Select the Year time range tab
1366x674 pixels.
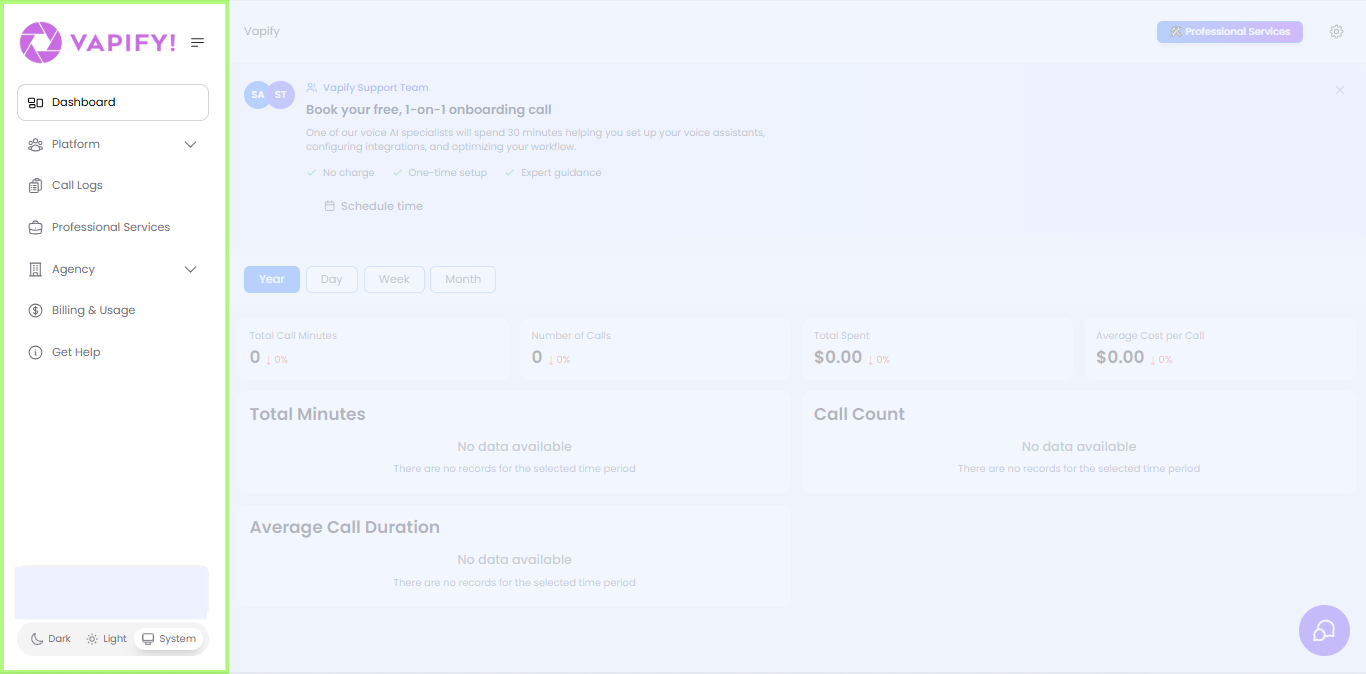click(x=272, y=279)
